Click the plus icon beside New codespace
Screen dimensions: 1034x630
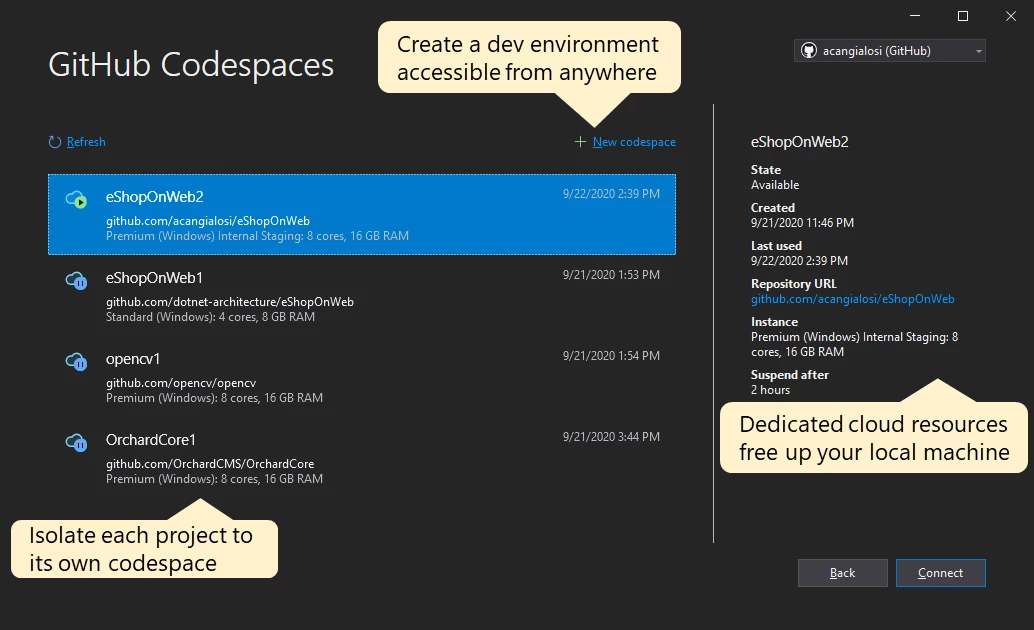coord(580,142)
